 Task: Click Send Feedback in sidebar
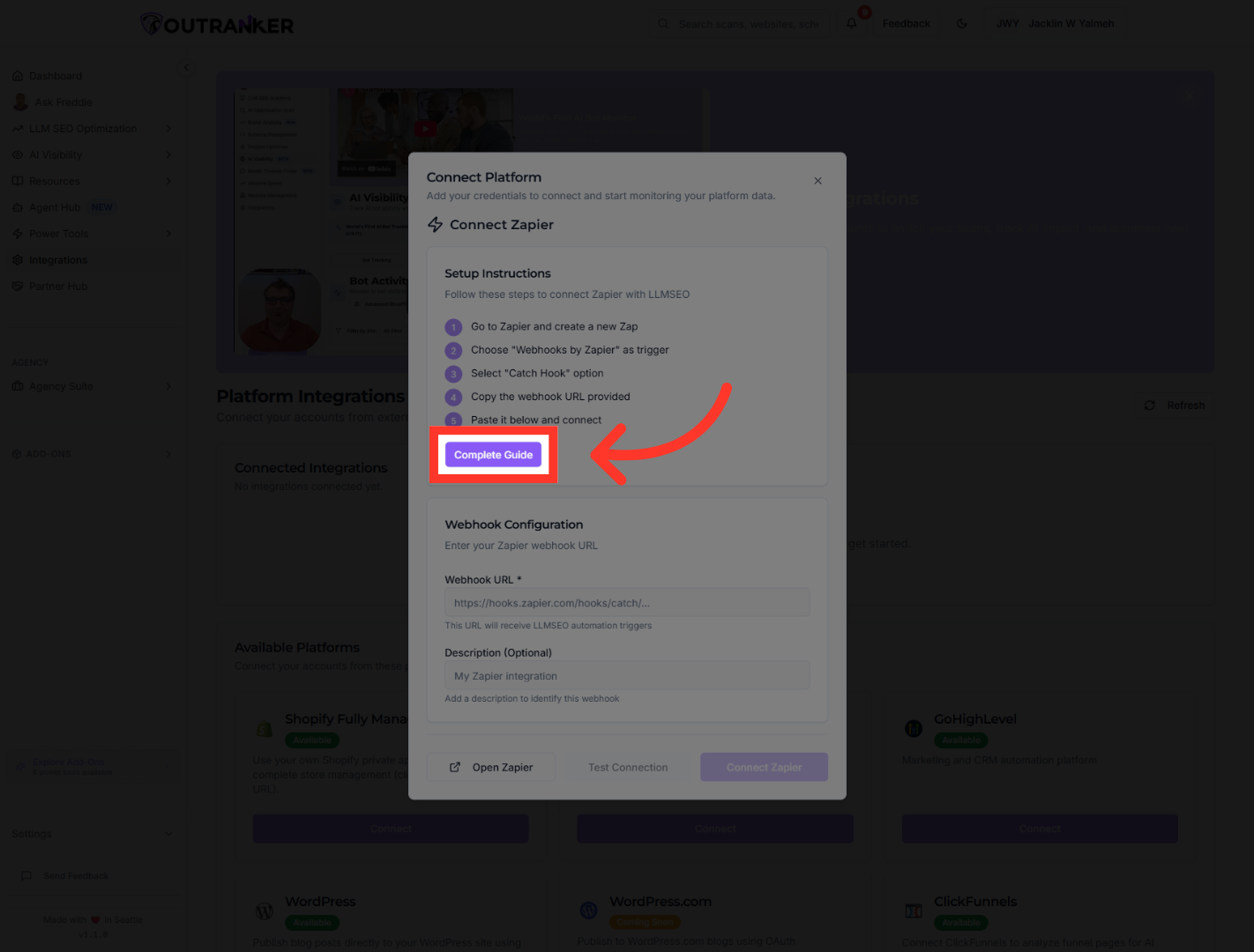[x=75, y=876]
